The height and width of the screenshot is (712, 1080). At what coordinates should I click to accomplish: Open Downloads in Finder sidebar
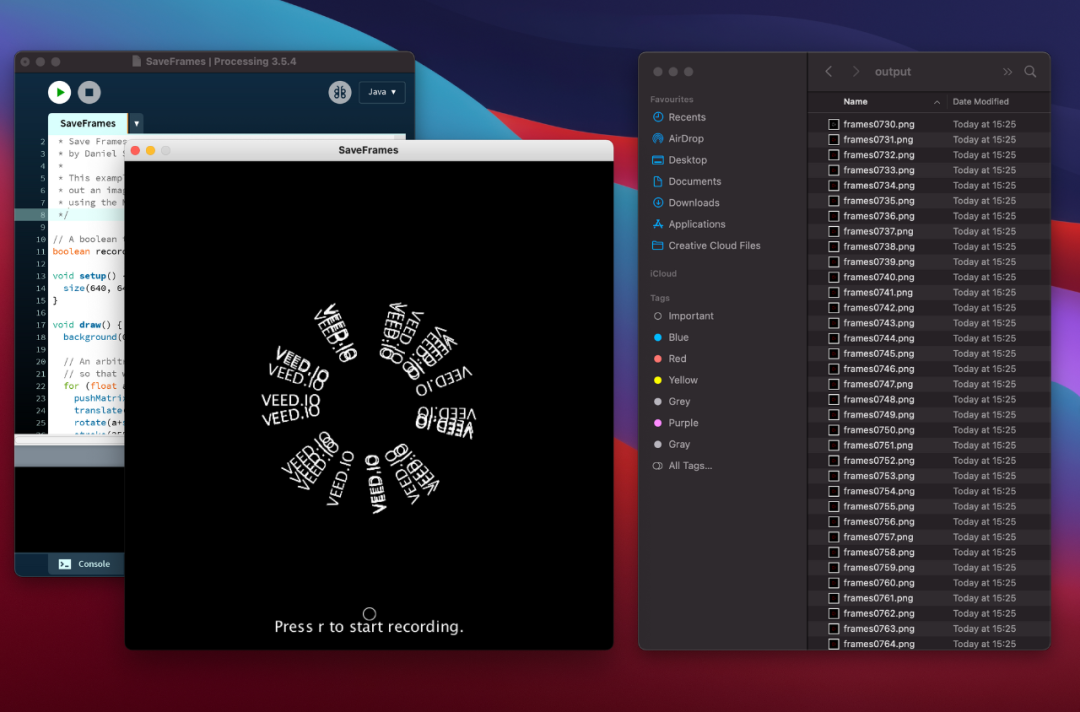(685, 202)
